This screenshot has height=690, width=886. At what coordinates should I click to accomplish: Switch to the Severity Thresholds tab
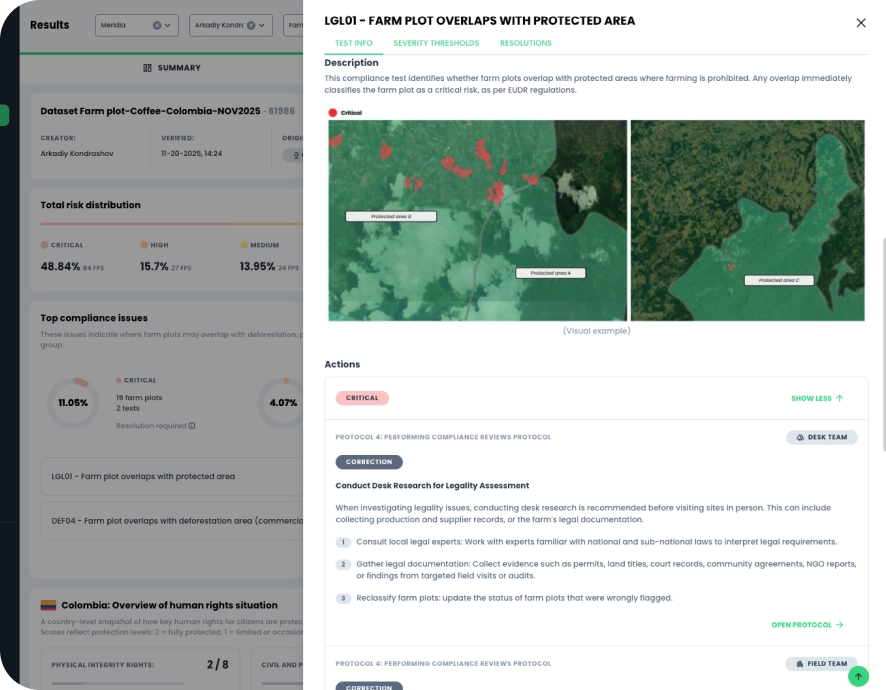point(436,43)
